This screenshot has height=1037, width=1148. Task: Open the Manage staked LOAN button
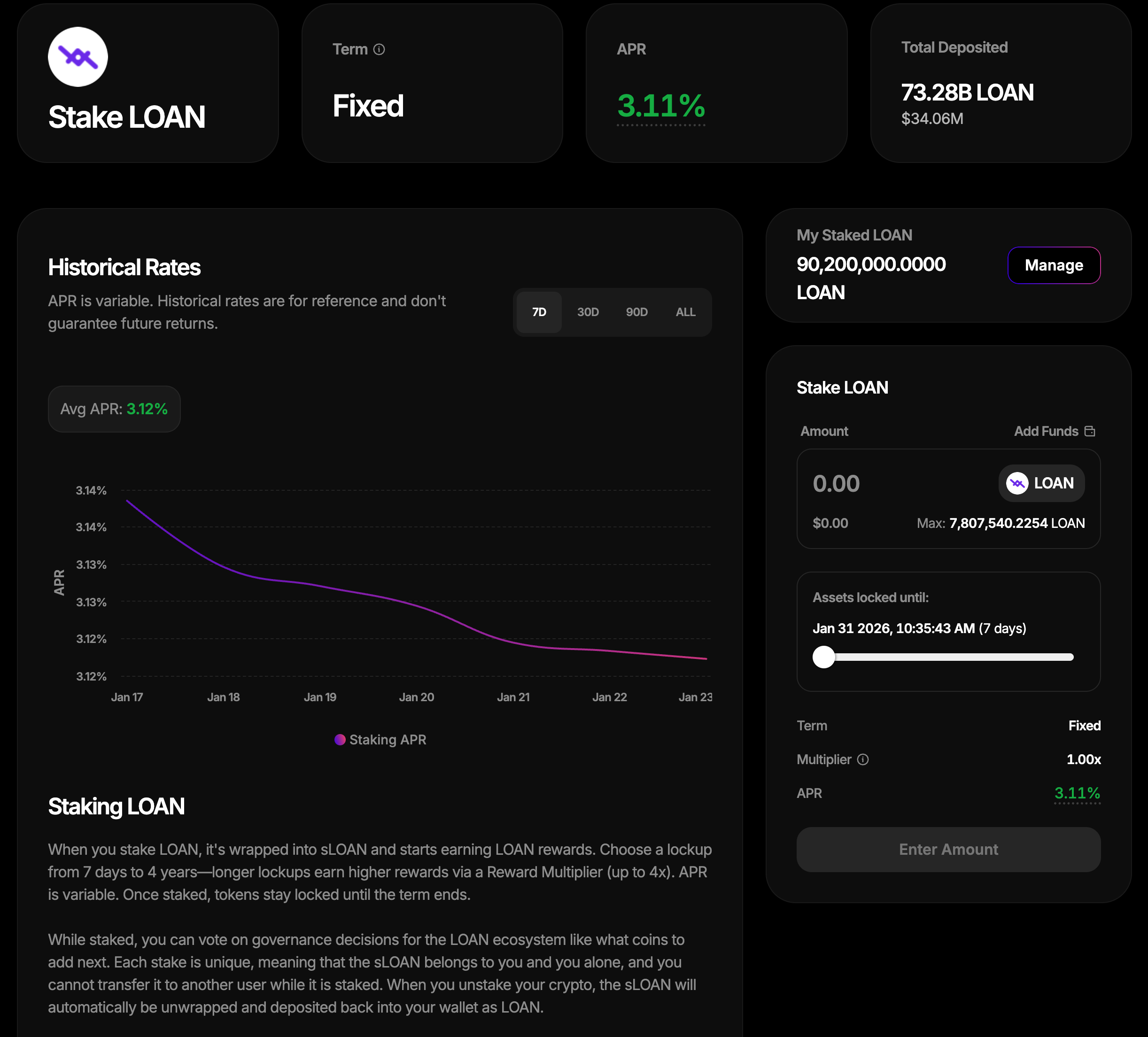[x=1054, y=265]
